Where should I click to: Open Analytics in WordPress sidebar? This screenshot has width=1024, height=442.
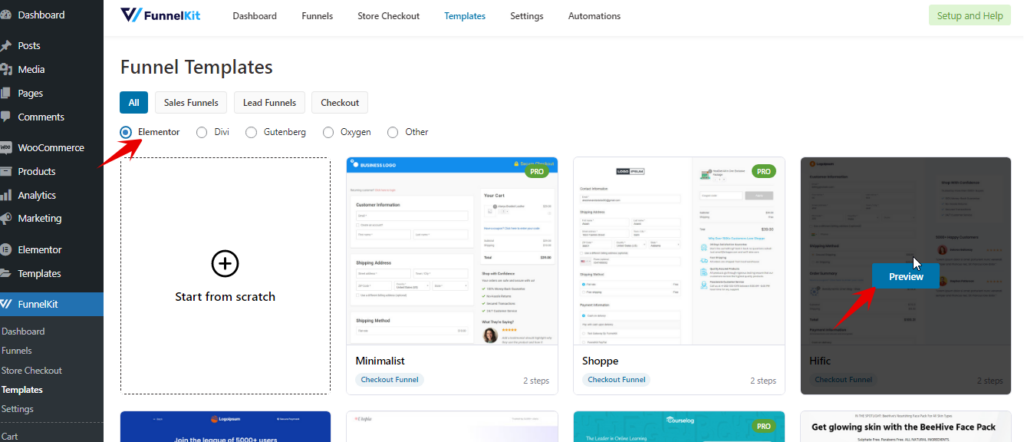tap(37, 195)
